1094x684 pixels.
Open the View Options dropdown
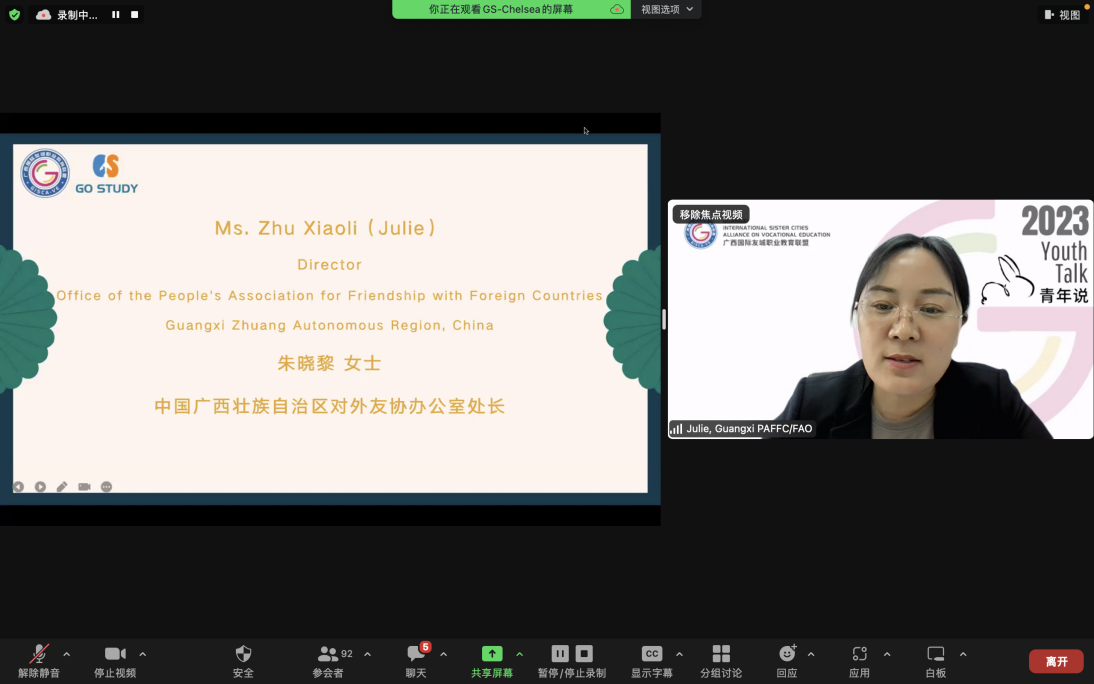tap(666, 9)
